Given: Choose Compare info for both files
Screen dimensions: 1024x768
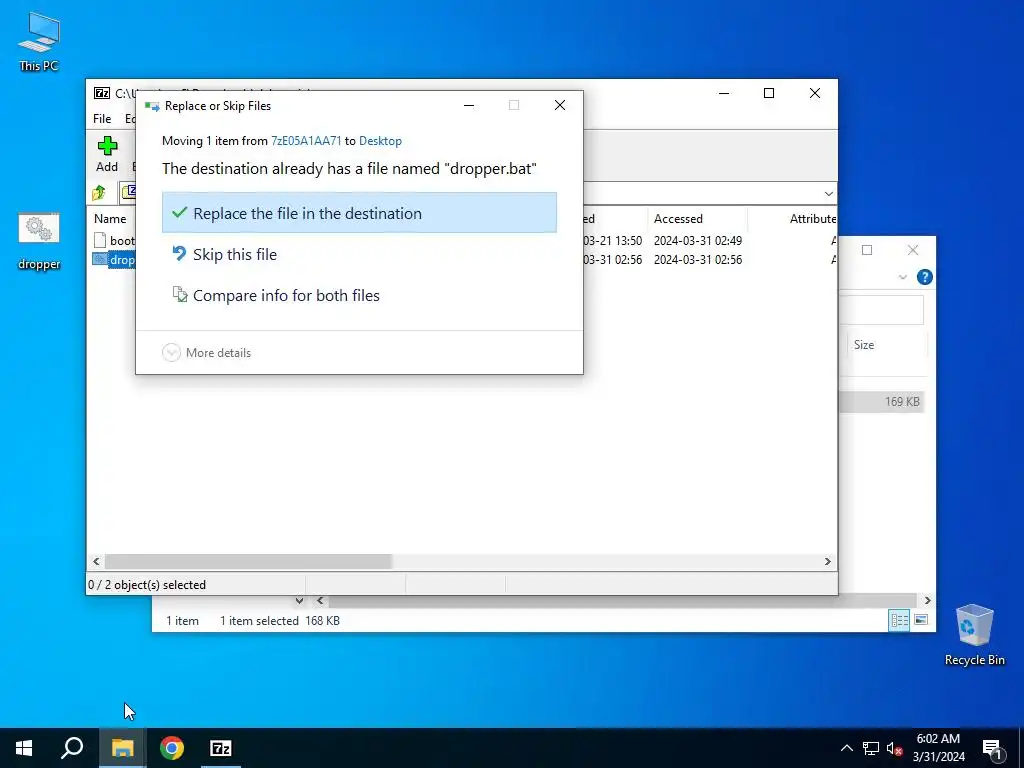Looking at the screenshot, I should [x=359, y=295].
